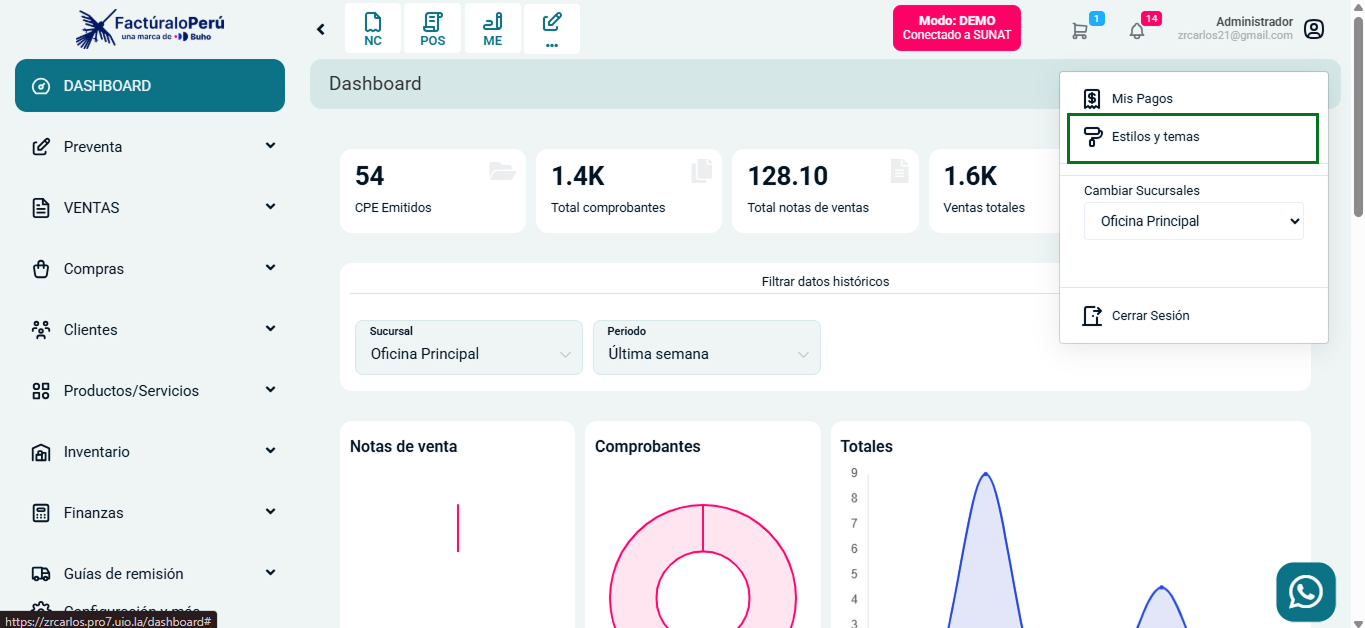Image resolution: width=1365 pixels, height=628 pixels.
Task: Expand the Preventa menu
Action: coord(150,147)
